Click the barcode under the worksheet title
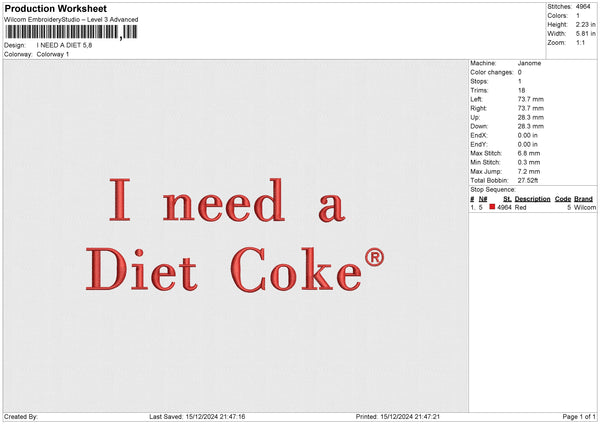The image size is (600, 424). coord(71,32)
